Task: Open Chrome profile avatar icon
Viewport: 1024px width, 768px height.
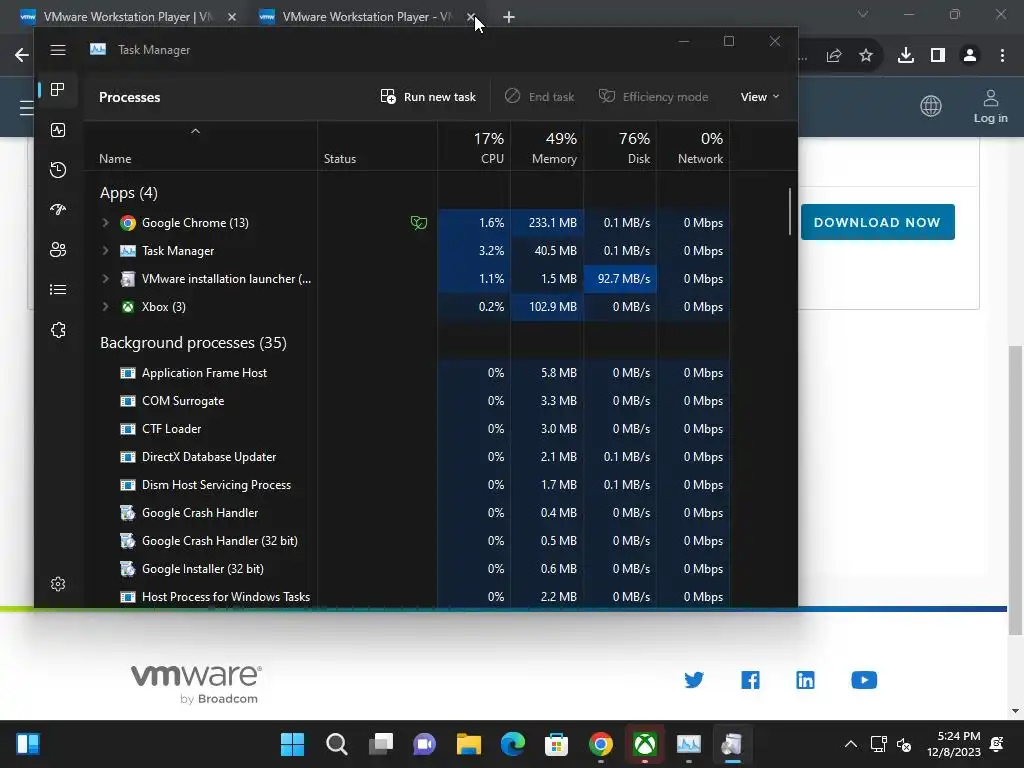Action: [x=970, y=56]
